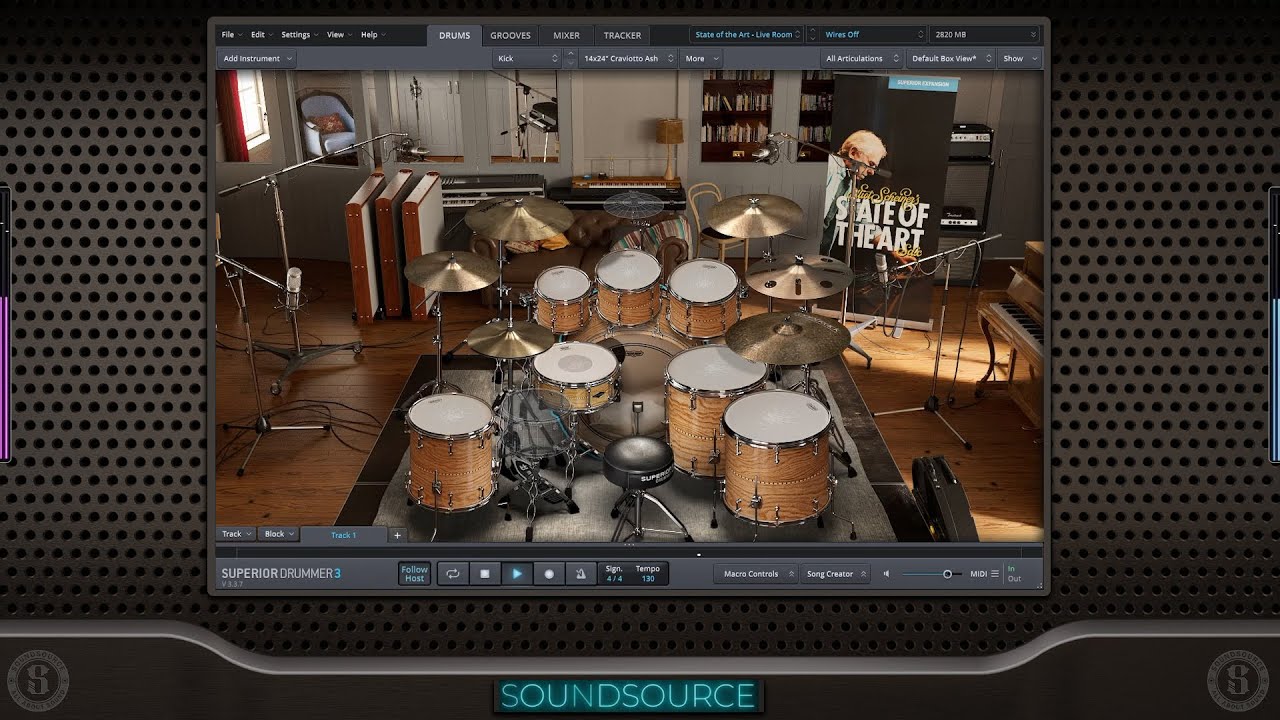Click the right front floor tom
The width and height of the screenshot is (1280, 720).
(777, 457)
